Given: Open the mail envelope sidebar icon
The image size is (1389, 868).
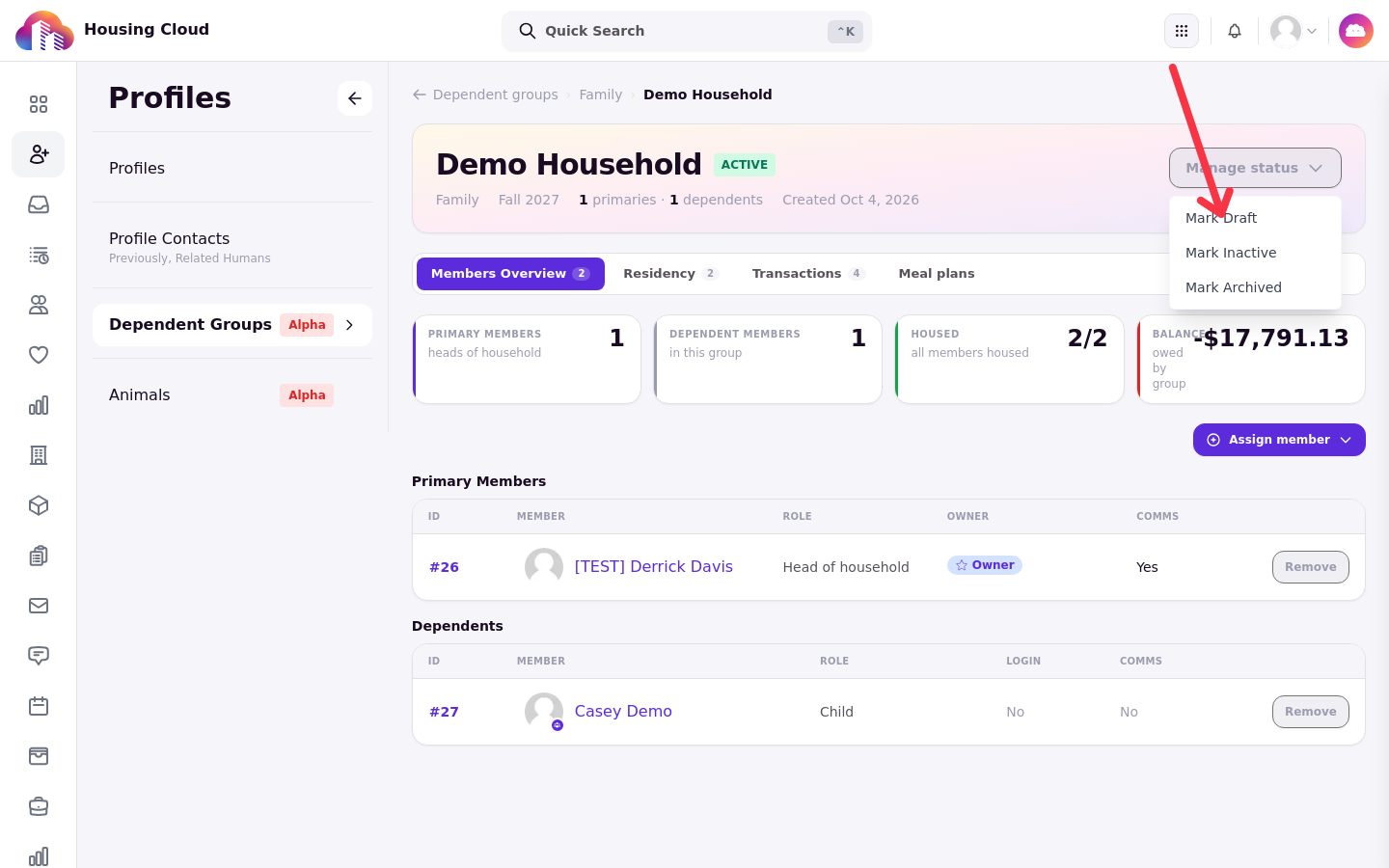Looking at the screenshot, I should [39, 606].
